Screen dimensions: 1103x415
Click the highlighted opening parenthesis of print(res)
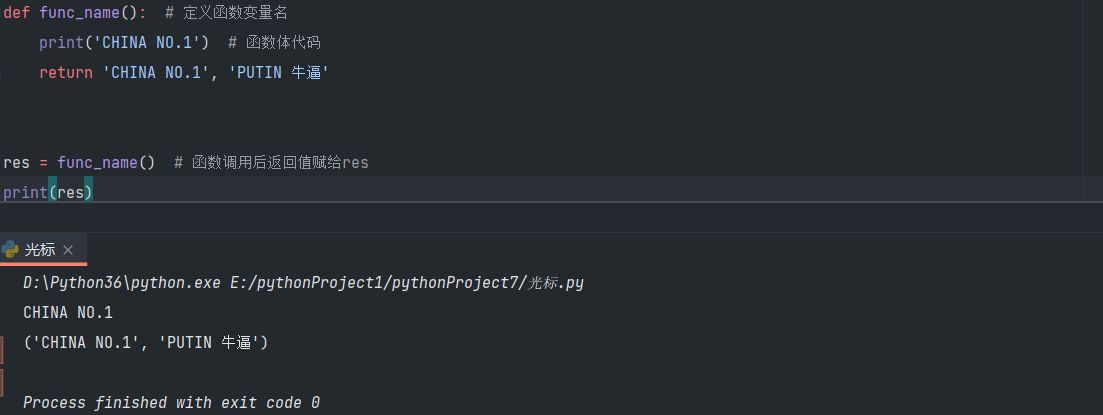[53, 192]
